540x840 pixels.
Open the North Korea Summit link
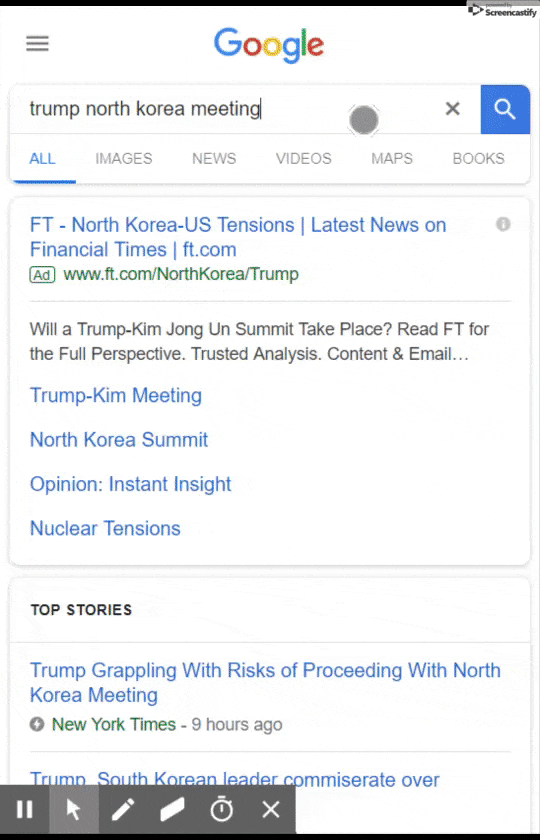click(x=119, y=440)
